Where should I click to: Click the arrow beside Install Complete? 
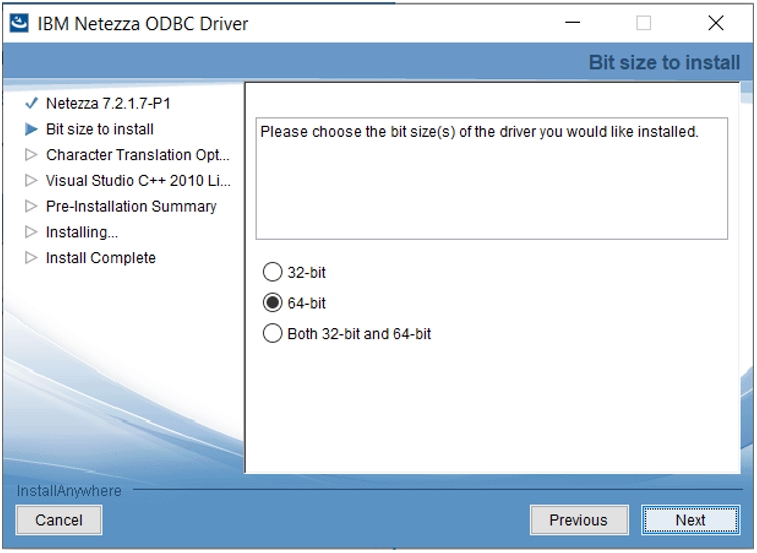[31, 257]
